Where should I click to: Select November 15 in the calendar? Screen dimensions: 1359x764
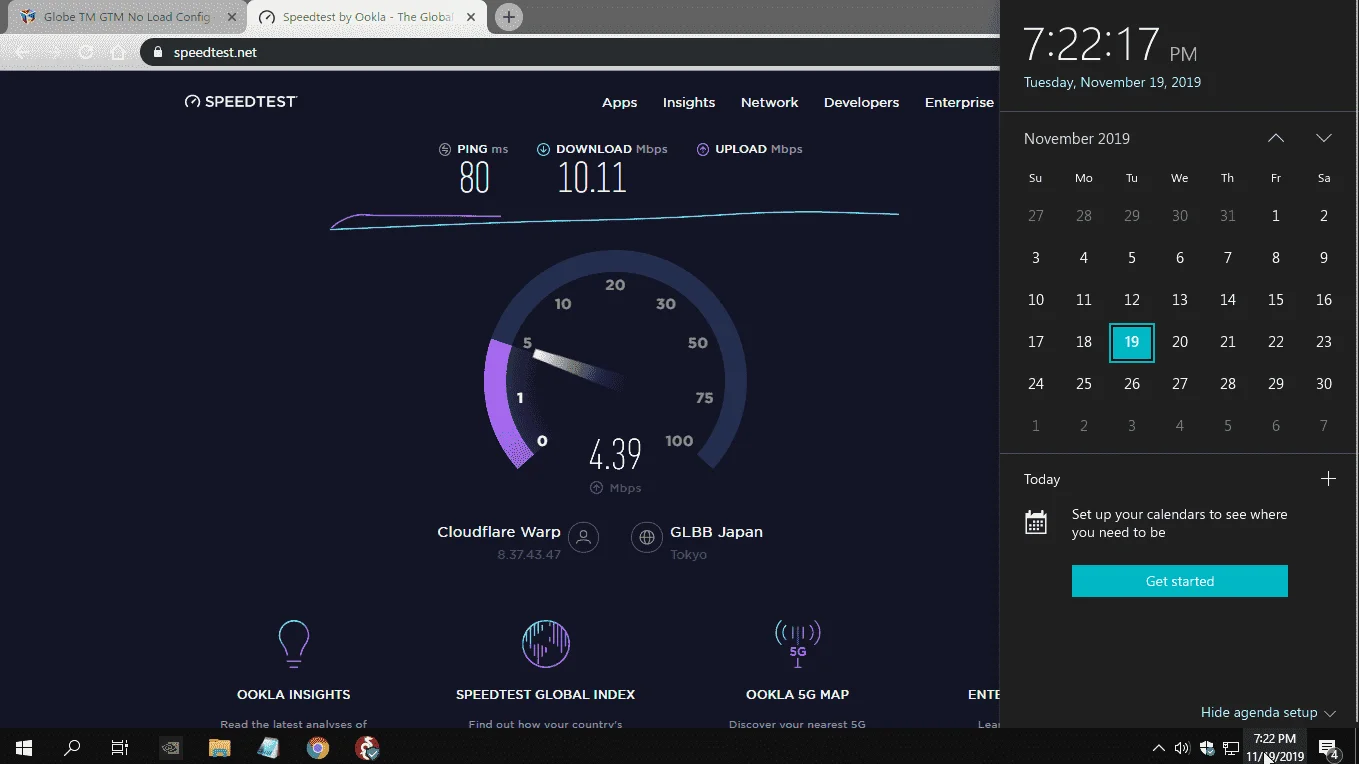pyautogui.click(x=1276, y=300)
